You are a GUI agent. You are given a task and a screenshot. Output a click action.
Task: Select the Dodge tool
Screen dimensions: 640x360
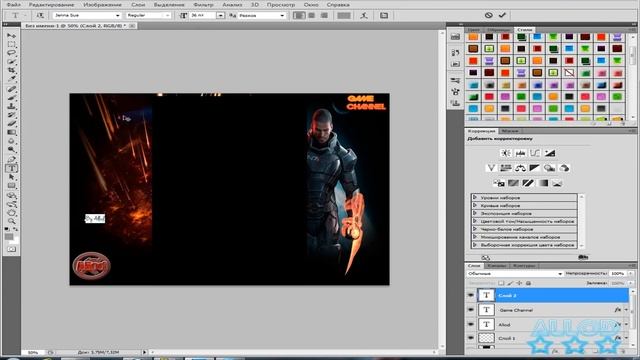click(x=11, y=149)
